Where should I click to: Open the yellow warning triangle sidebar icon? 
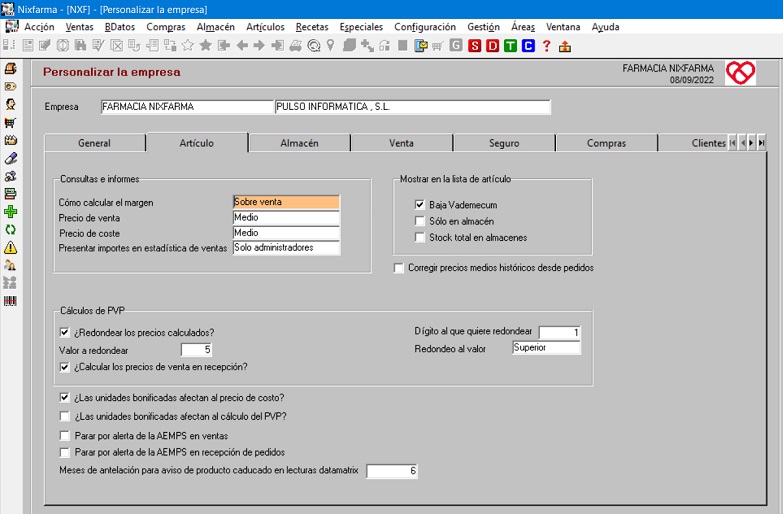point(10,247)
